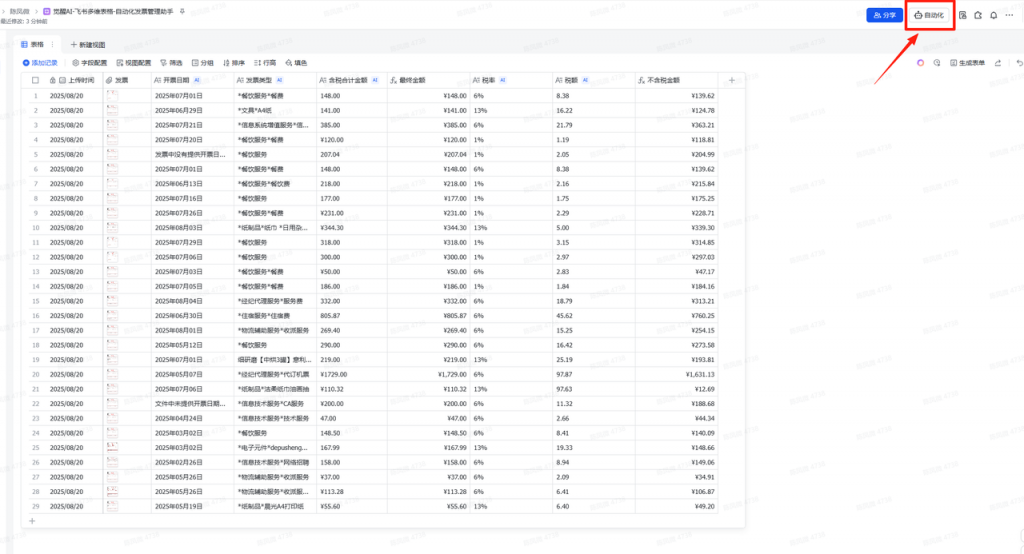Click the 发票 attachment column header

click(127, 80)
